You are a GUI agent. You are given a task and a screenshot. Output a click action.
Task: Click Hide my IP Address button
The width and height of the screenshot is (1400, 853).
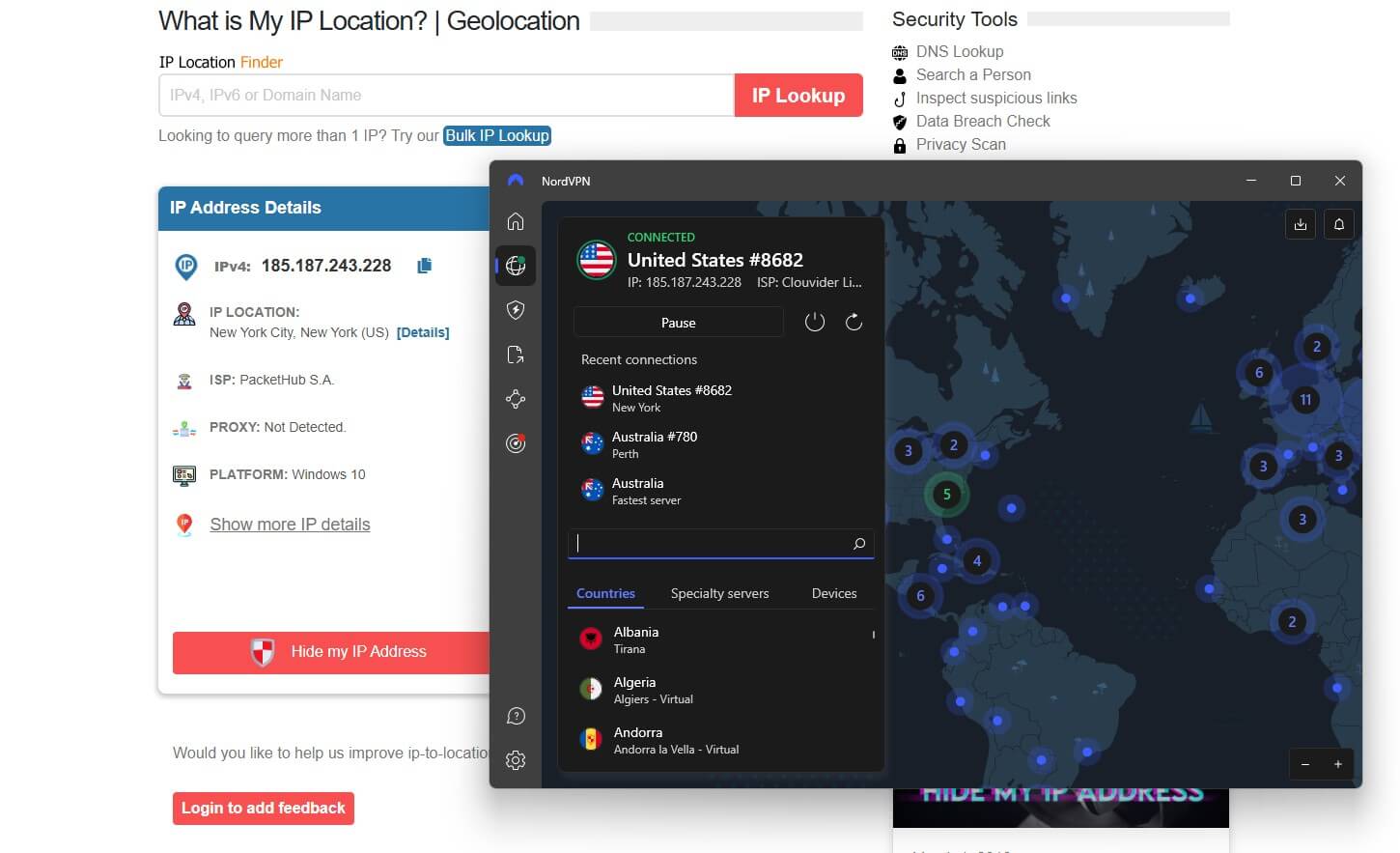(331, 652)
